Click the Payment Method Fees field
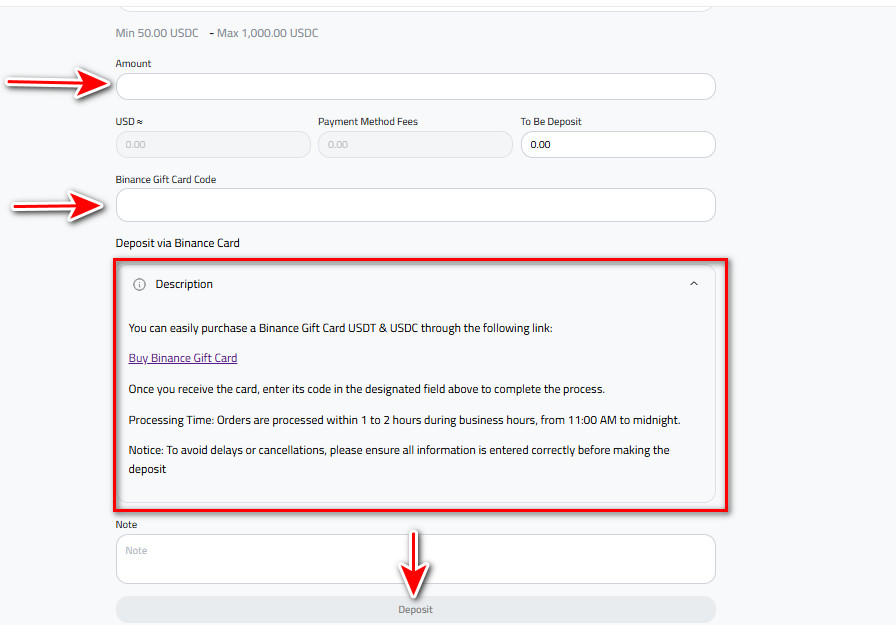The height and width of the screenshot is (625, 896). click(x=415, y=145)
